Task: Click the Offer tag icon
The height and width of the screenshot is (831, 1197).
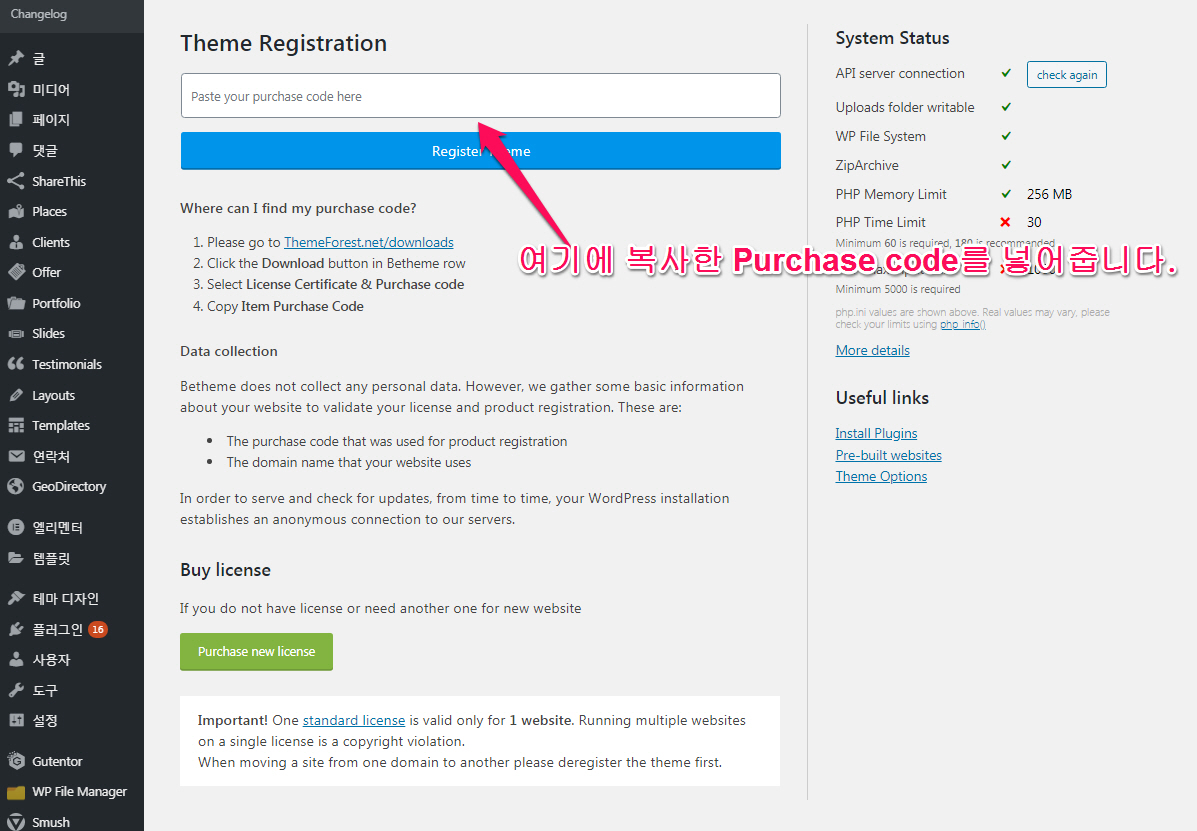Action: click(16, 272)
